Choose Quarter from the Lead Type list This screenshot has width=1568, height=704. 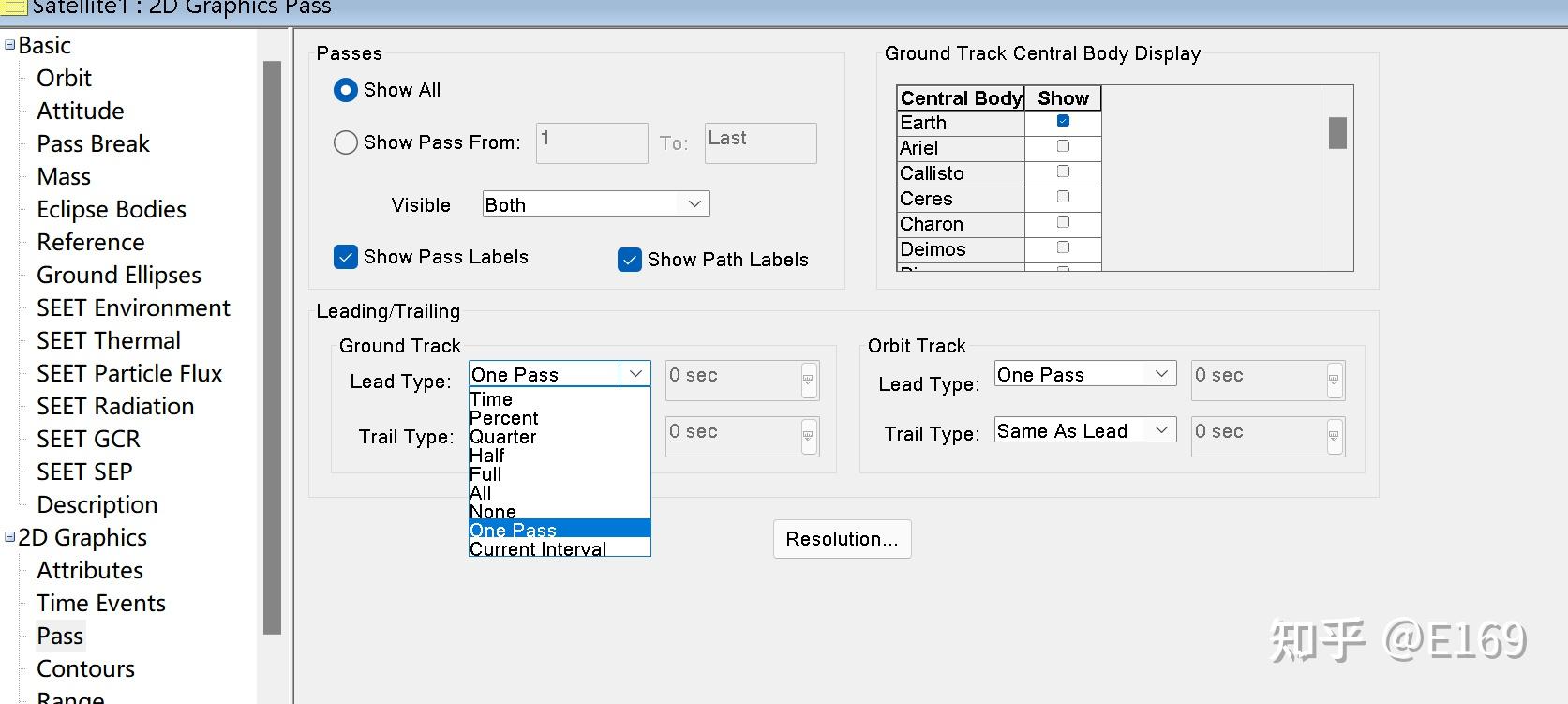click(x=503, y=437)
